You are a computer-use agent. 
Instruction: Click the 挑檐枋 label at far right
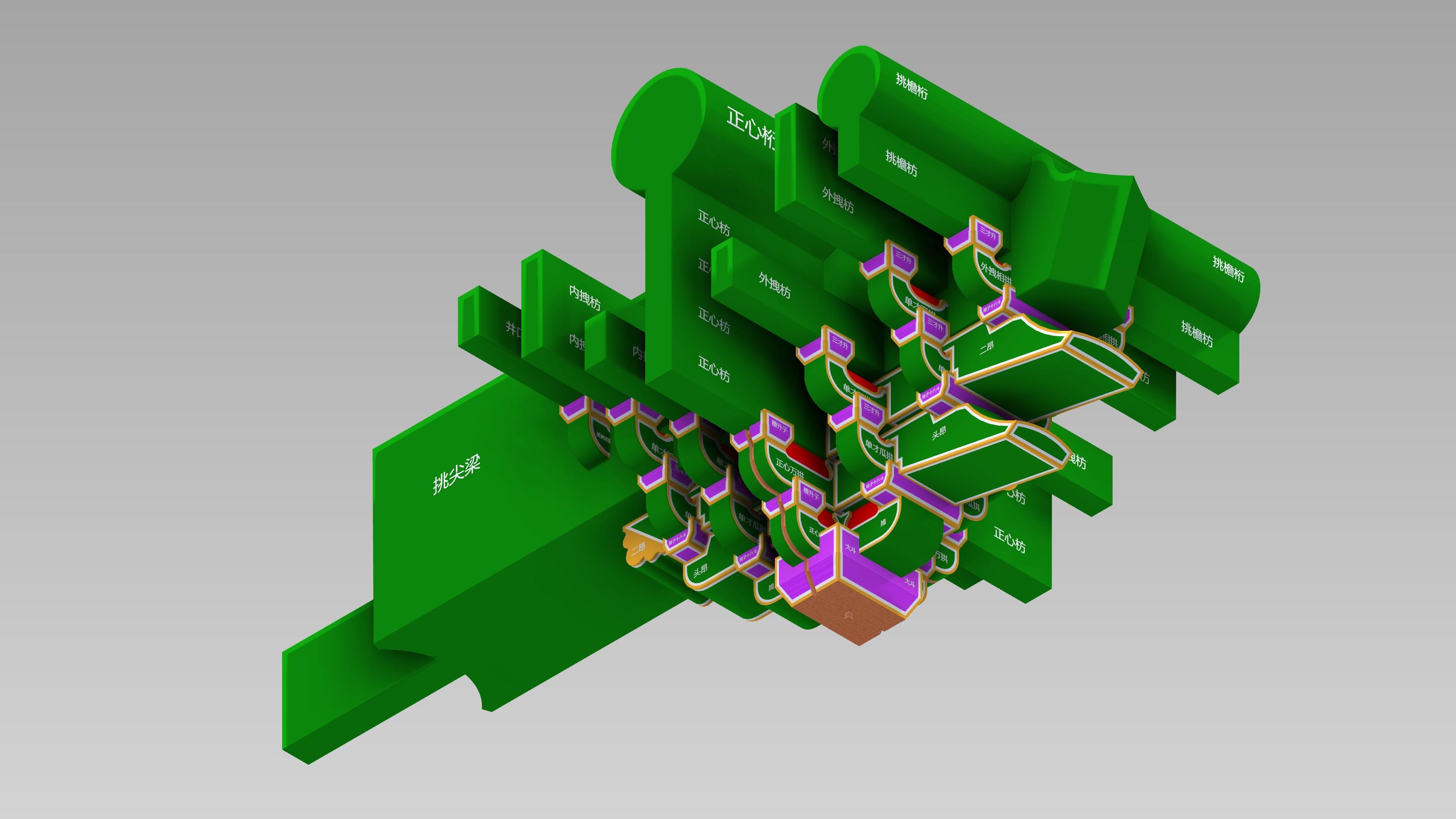coord(1196,334)
